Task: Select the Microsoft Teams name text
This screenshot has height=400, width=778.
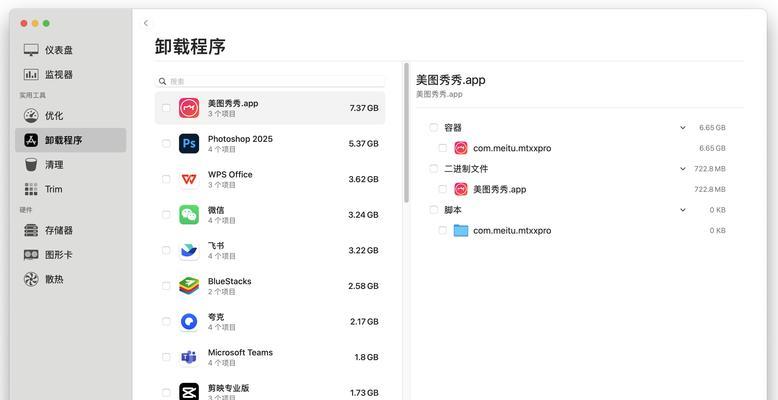Action: [240, 352]
